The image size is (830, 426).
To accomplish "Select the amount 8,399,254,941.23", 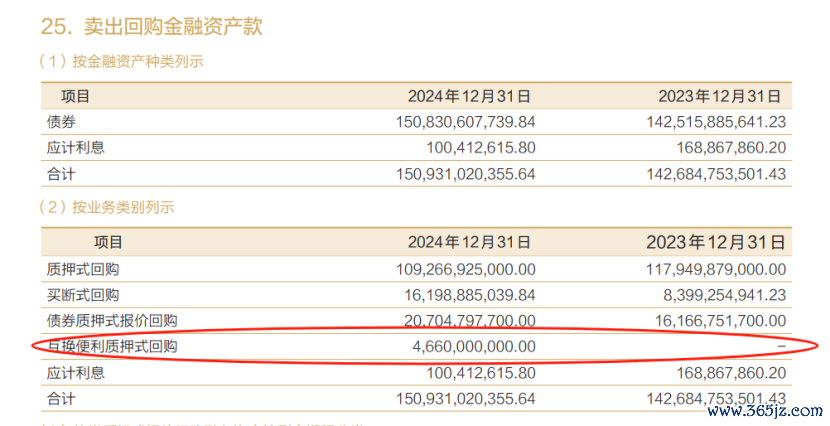I will (717, 295).
